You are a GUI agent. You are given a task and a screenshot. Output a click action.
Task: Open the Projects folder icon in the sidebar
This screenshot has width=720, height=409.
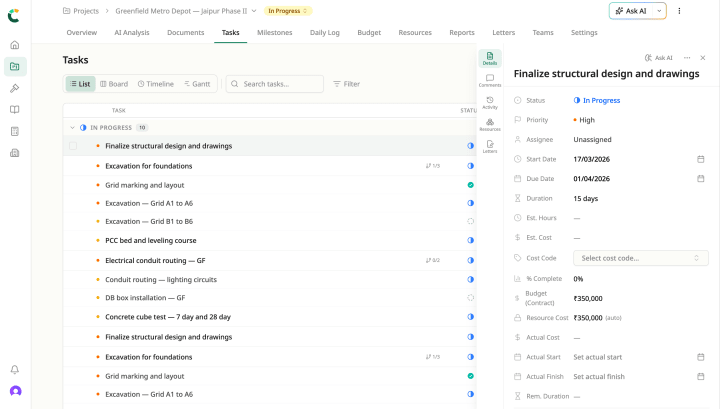(x=15, y=67)
